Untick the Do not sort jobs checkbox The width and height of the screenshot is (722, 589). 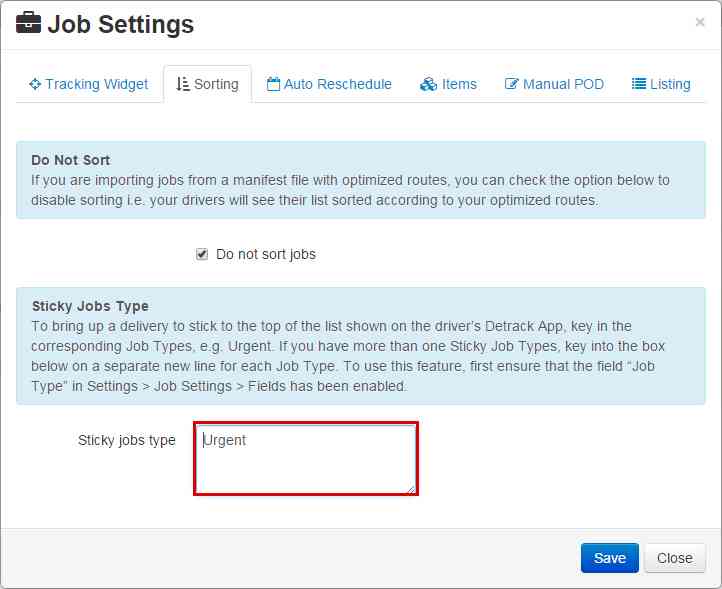202,255
